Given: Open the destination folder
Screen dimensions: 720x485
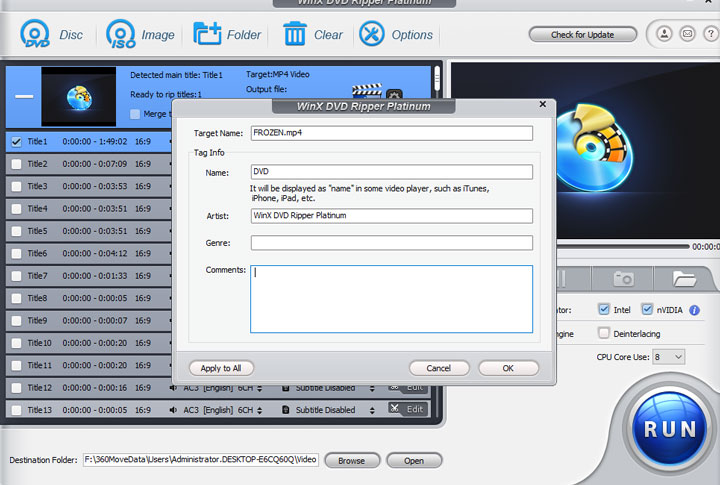Looking at the screenshot, I should pyautogui.click(x=414, y=460).
